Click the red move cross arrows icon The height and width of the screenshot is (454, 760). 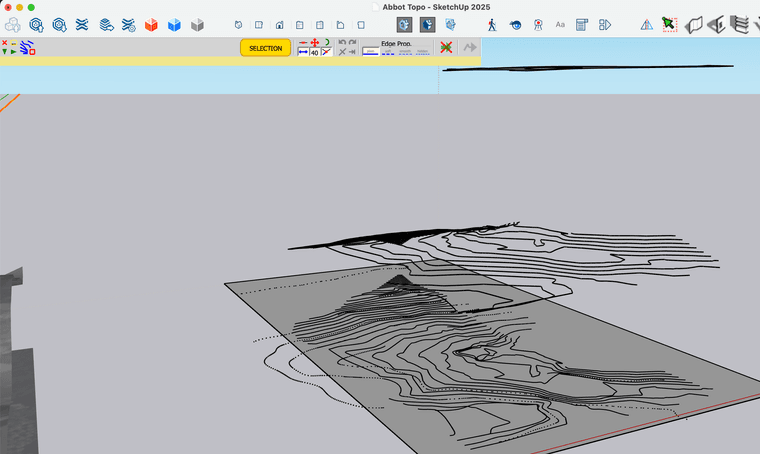[315, 43]
